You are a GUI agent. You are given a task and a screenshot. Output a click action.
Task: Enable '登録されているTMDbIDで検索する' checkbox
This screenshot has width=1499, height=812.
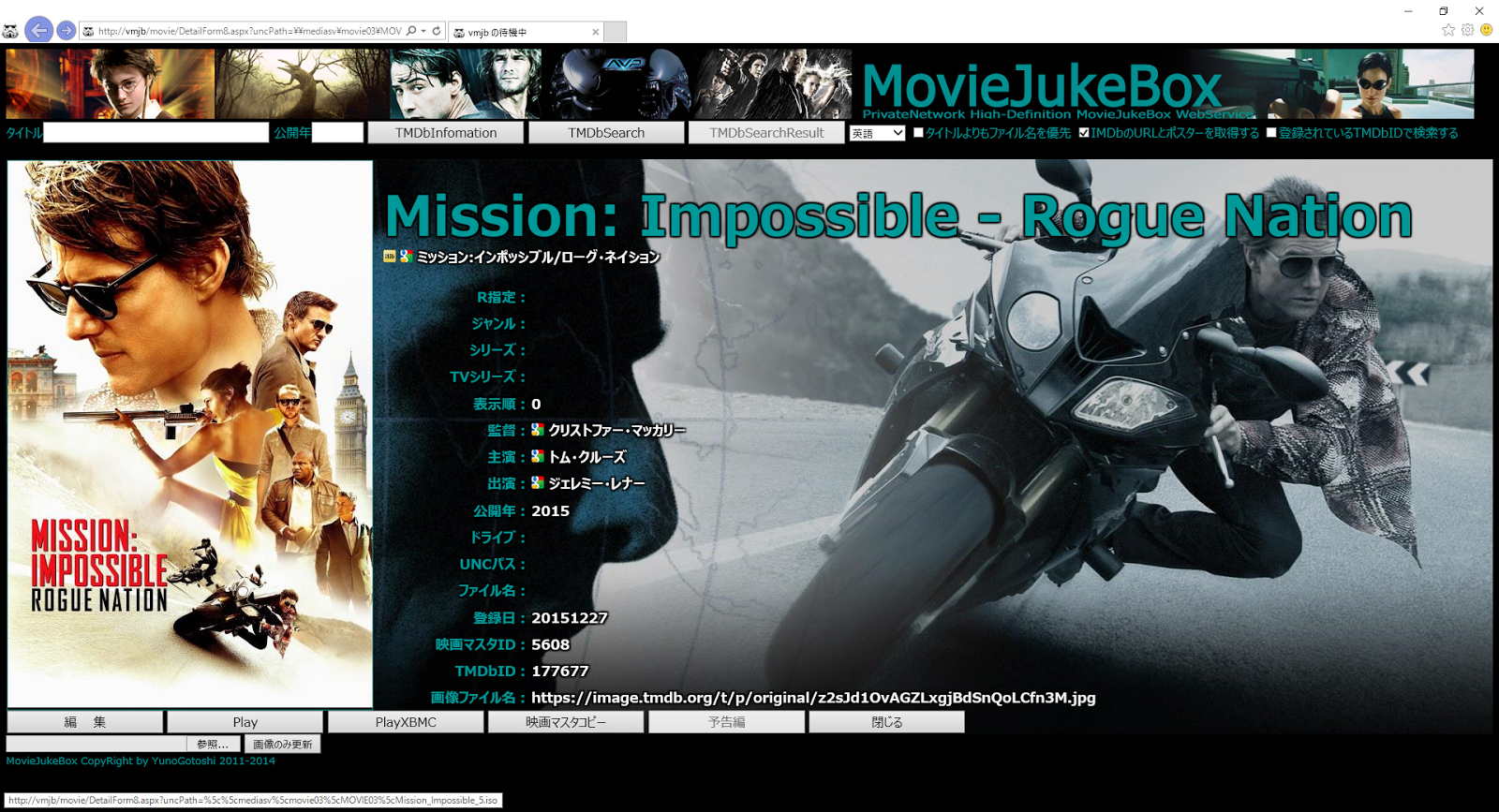[1271, 133]
